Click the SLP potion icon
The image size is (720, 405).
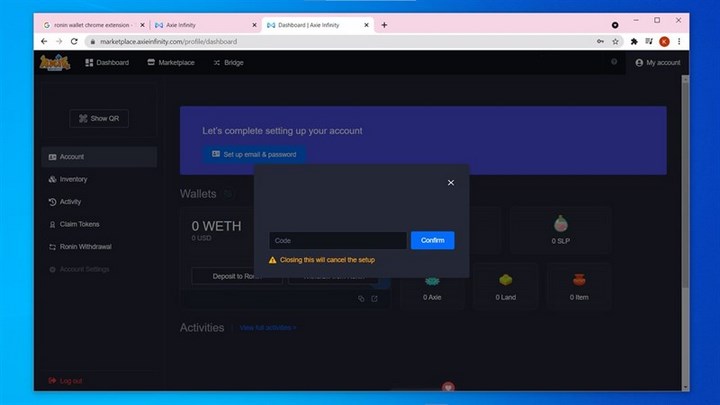tap(560, 224)
